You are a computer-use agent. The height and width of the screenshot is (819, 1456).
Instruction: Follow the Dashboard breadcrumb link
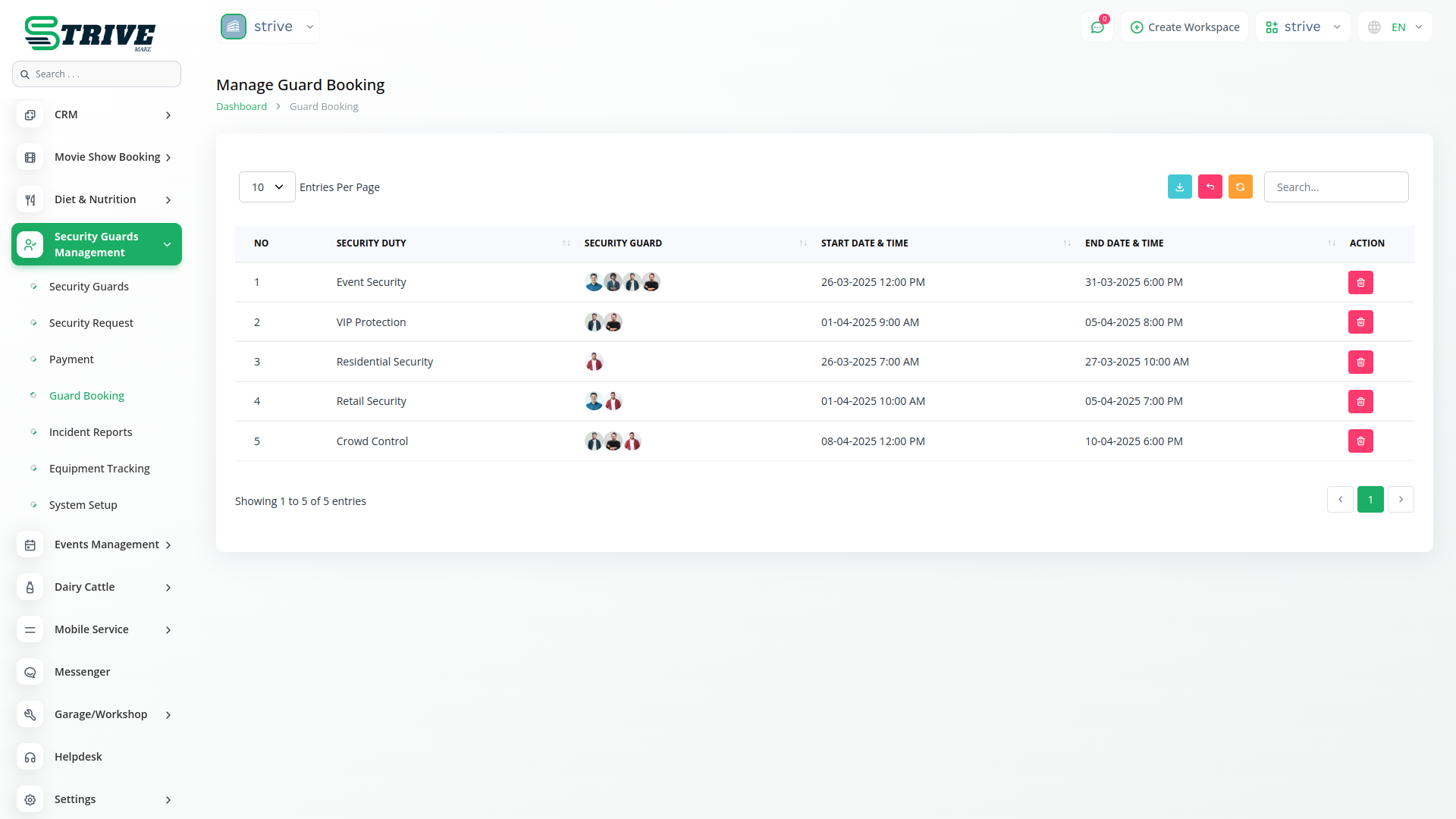coord(241,106)
